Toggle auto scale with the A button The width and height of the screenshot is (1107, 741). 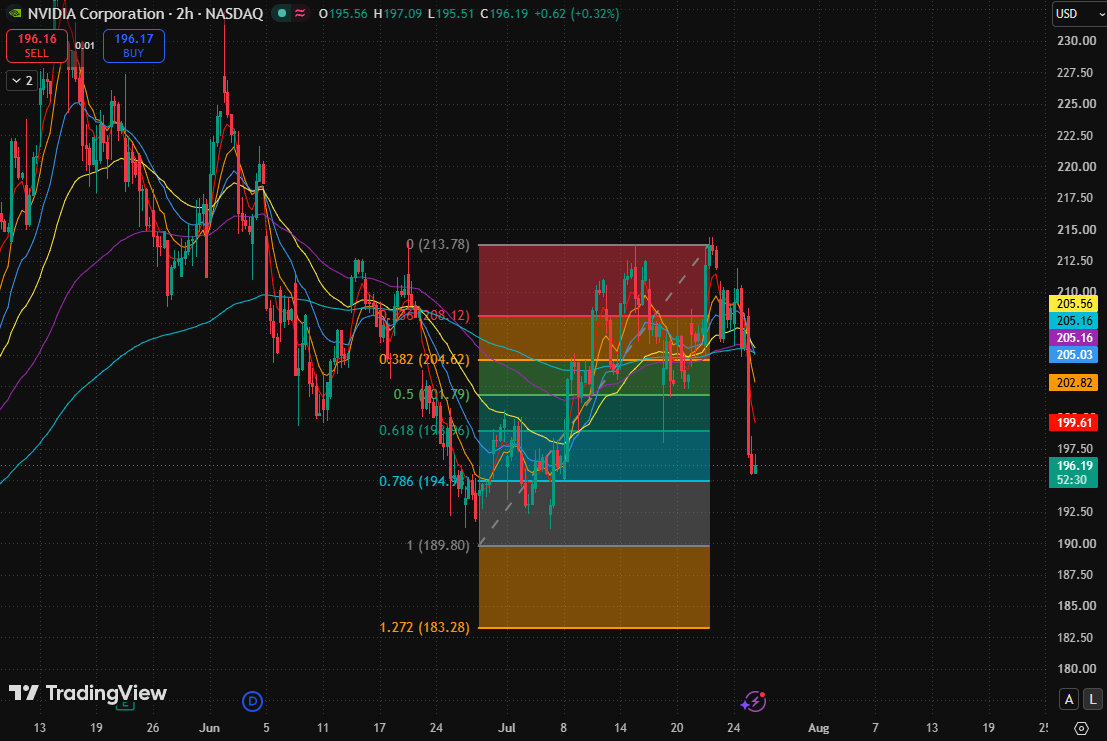[1069, 699]
